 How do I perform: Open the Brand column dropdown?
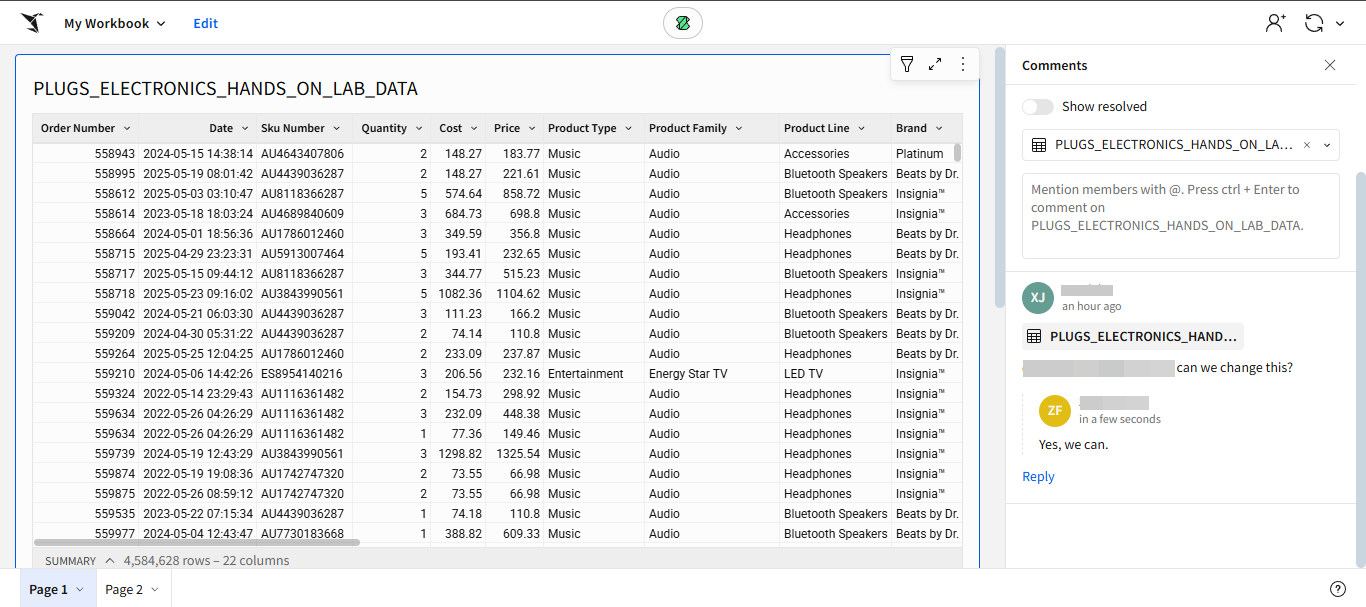click(939, 128)
